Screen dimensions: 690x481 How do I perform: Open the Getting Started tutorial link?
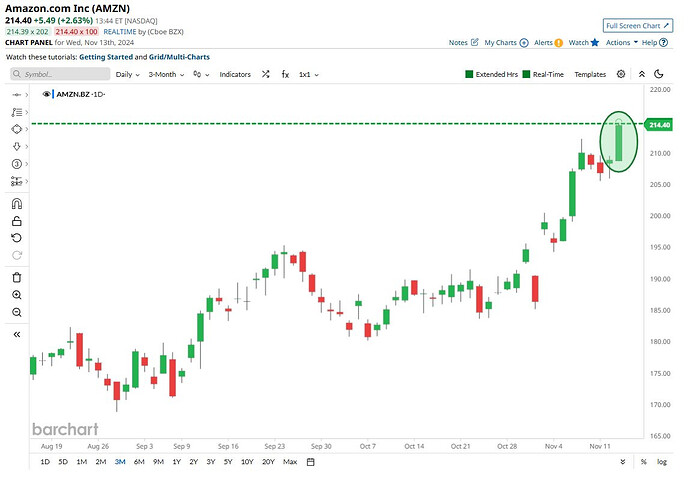coord(106,57)
